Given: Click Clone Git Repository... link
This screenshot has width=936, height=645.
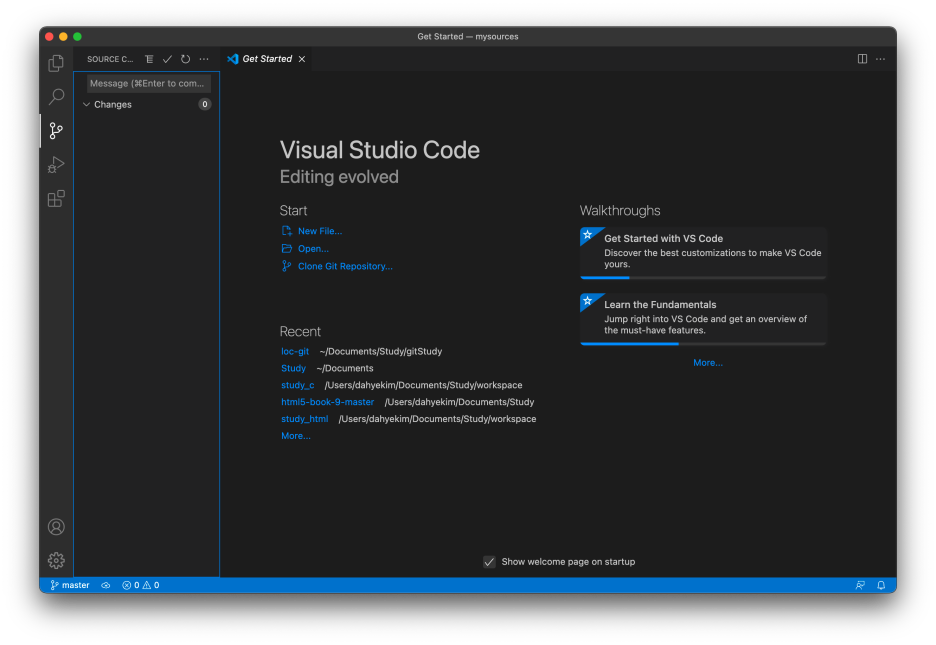Looking at the screenshot, I should (345, 266).
